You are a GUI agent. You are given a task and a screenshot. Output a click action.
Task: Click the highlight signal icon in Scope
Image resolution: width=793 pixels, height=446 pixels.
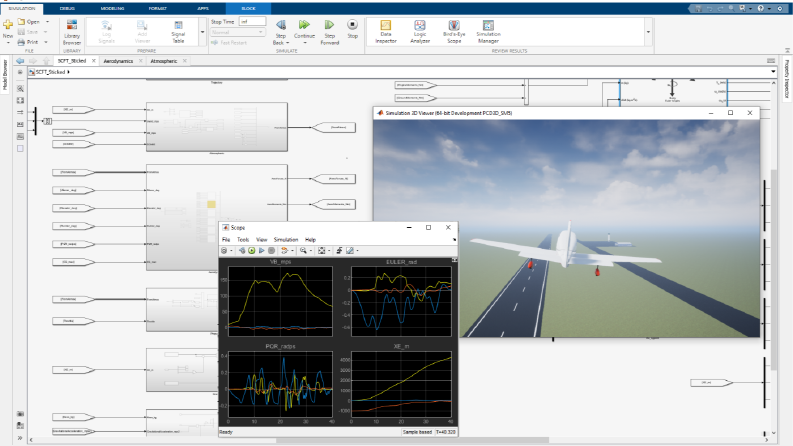285,250
